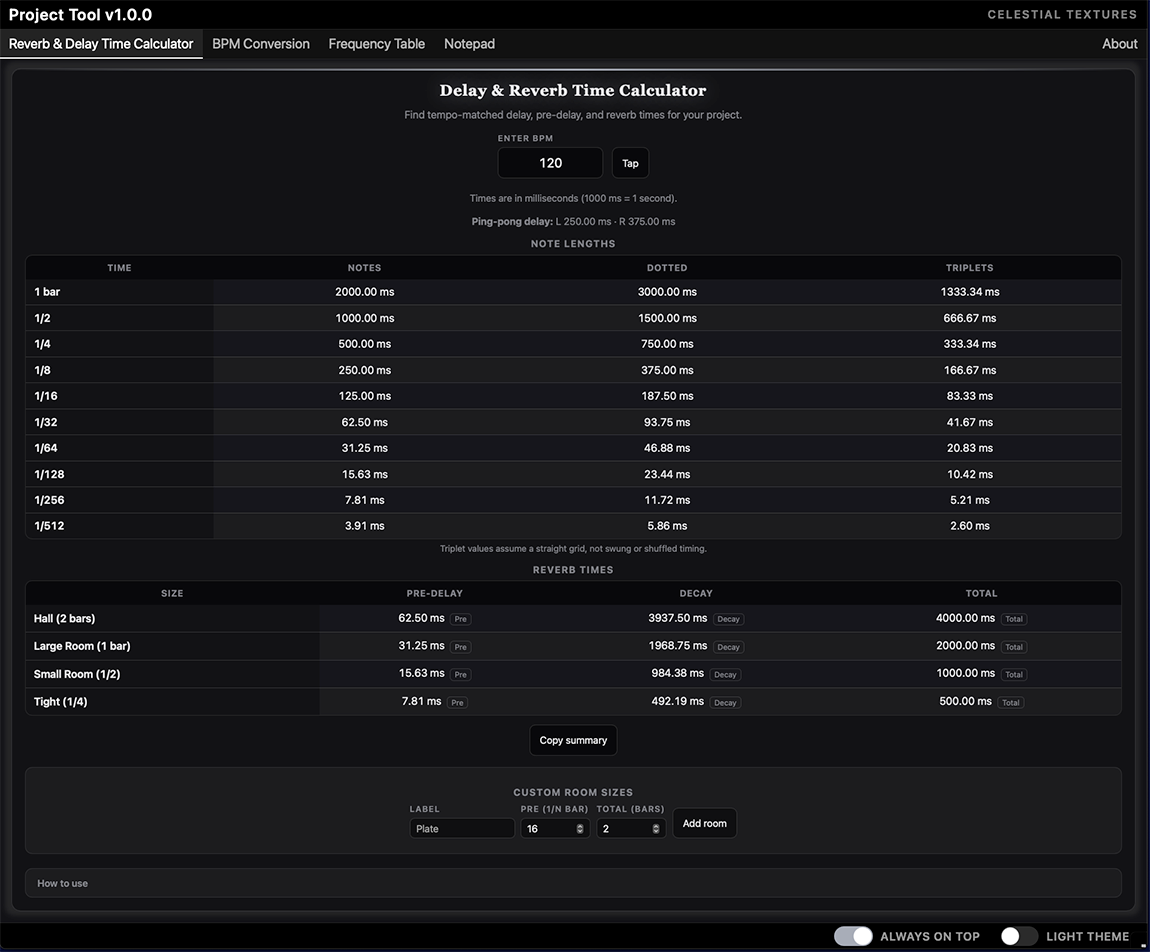This screenshot has height=952, width=1150.
Task: Click the 15.63 ms 1/128 note value
Action: [x=365, y=475]
